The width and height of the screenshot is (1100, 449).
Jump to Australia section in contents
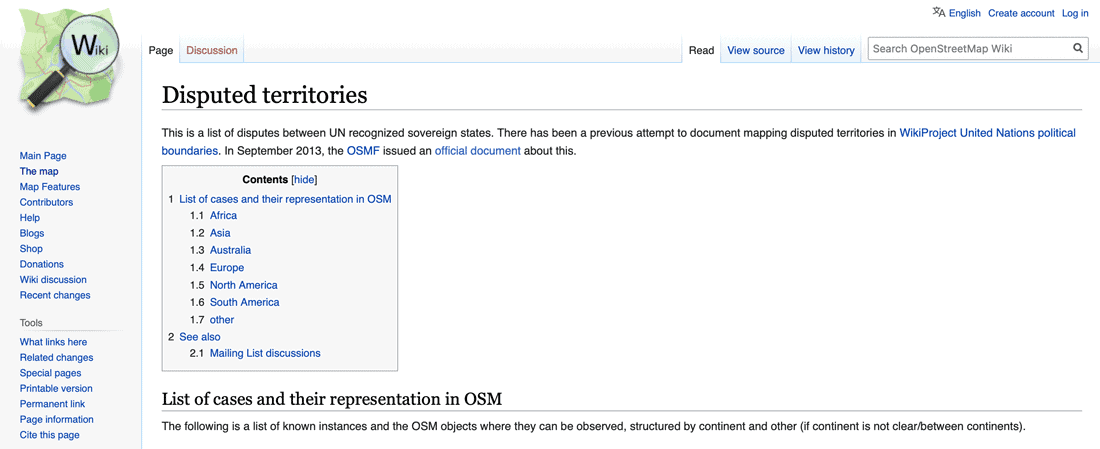(230, 250)
